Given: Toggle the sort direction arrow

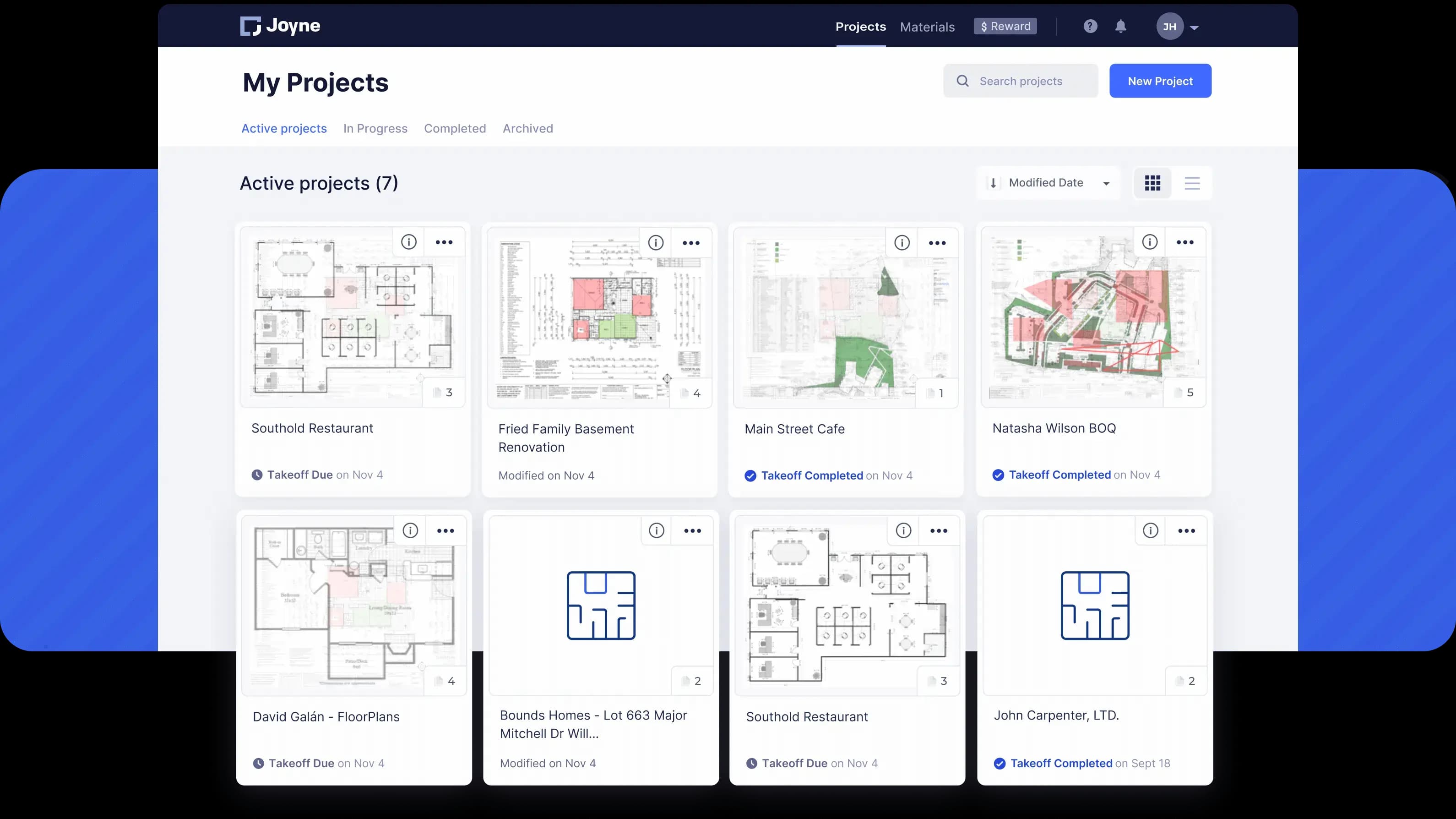Looking at the screenshot, I should (993, 182).
